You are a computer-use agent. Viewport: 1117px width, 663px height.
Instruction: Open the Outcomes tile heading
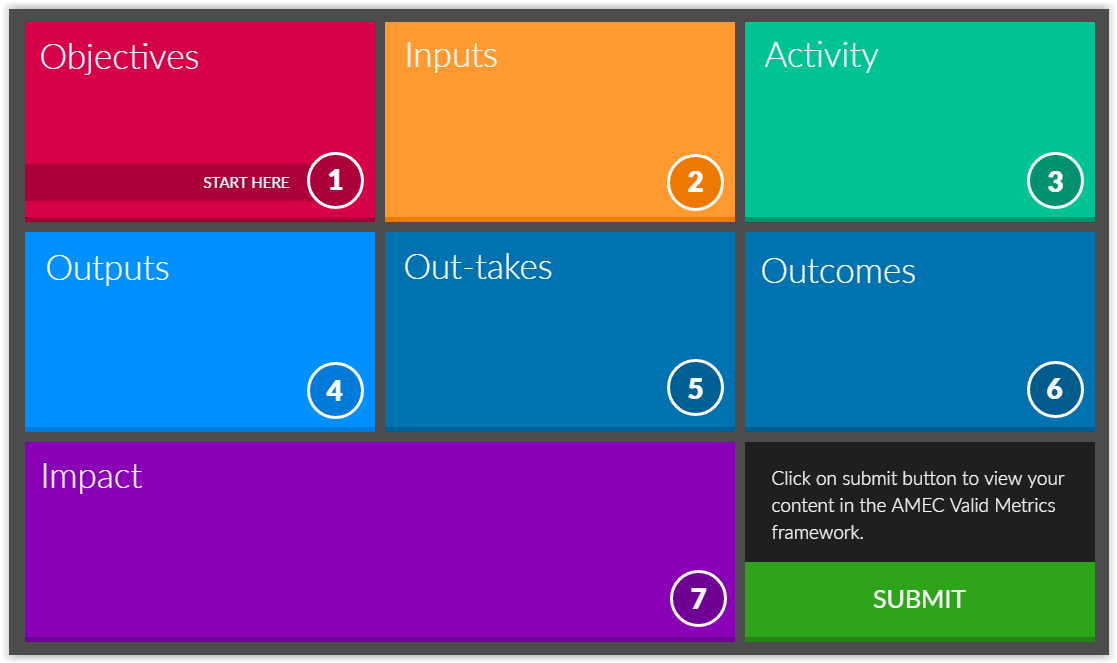[838, 271]
